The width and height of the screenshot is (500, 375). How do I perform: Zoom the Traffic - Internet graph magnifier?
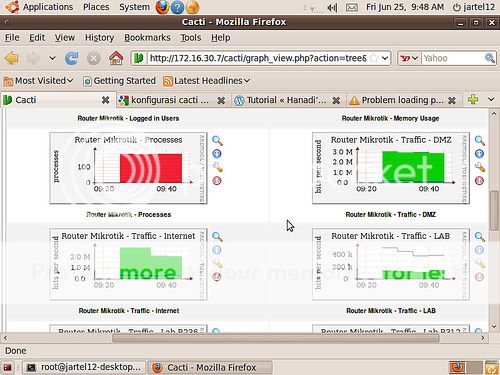217,237
